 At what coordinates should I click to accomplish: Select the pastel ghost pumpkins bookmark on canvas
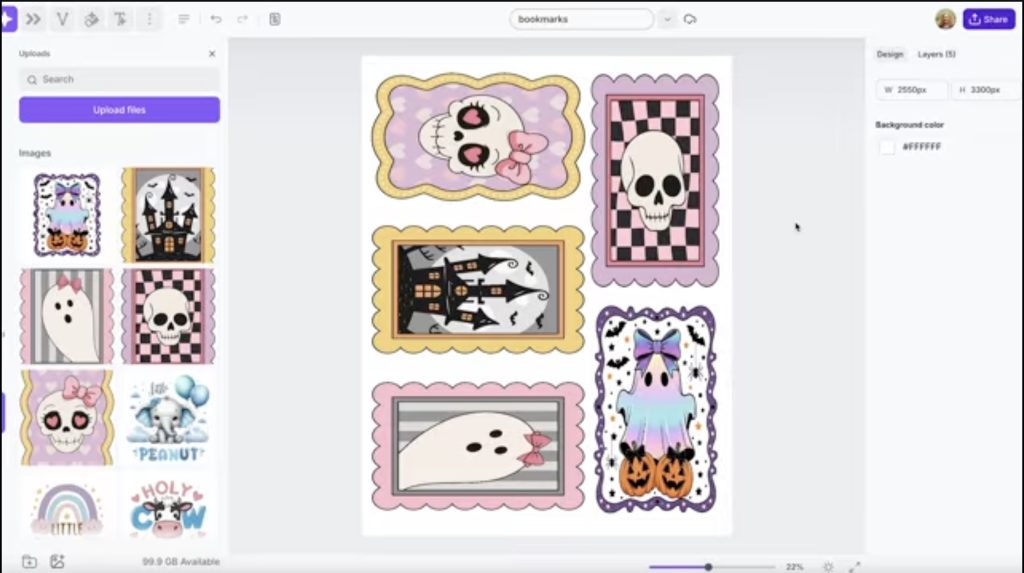pyautogui.click(x=656, y=410)
